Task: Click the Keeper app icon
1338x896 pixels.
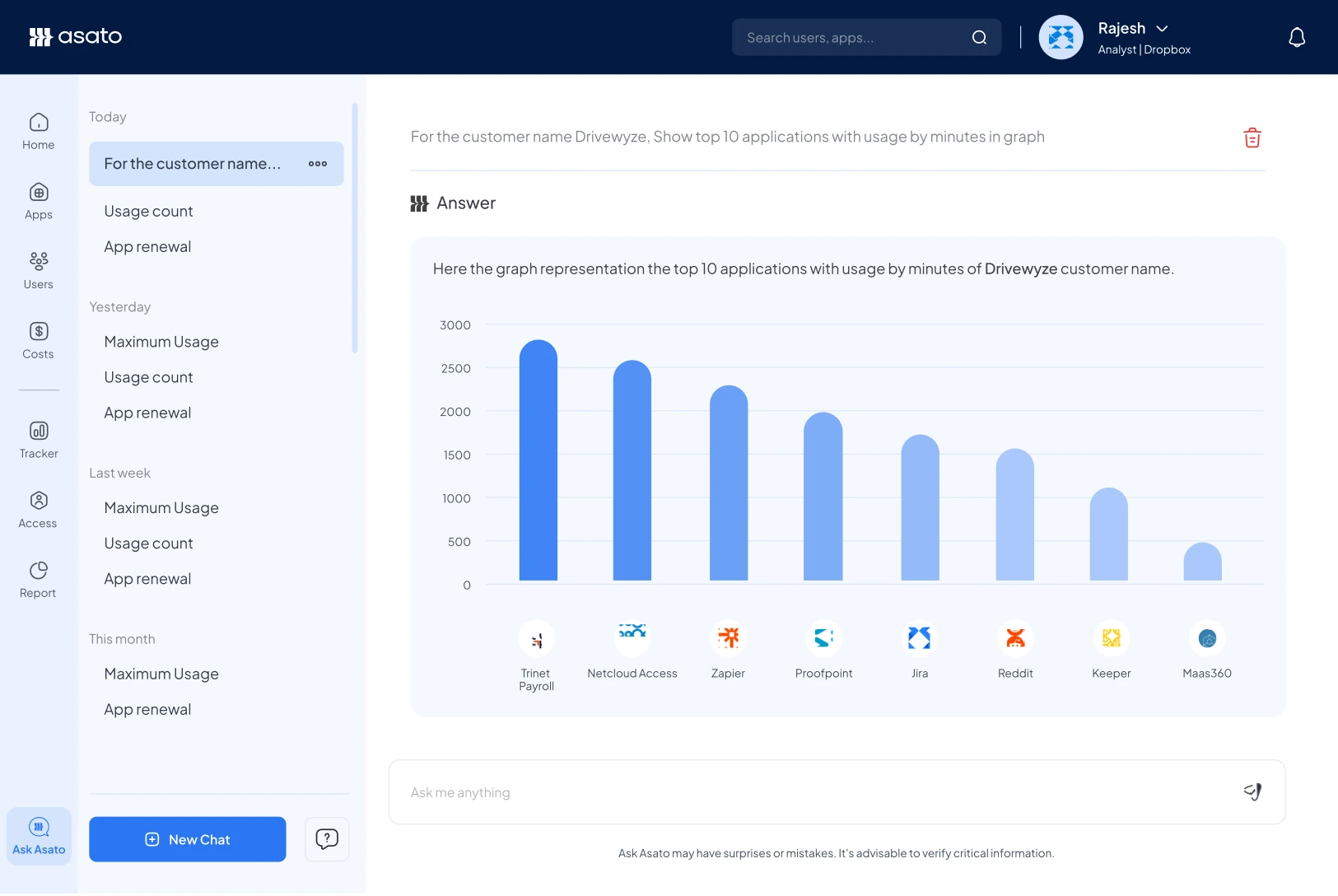Action: (1111, 638)
